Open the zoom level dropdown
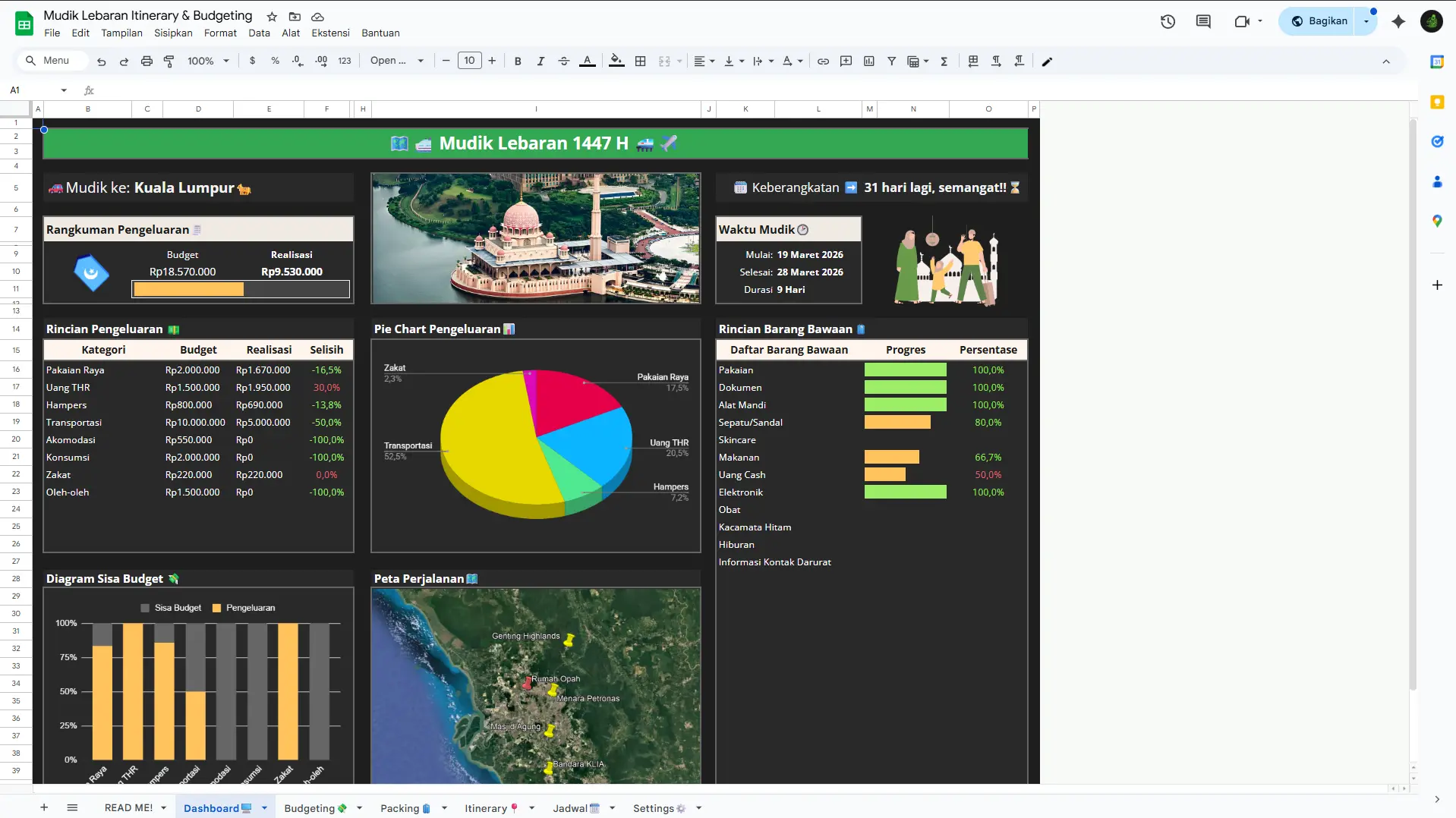 click(x=206, y=61)
